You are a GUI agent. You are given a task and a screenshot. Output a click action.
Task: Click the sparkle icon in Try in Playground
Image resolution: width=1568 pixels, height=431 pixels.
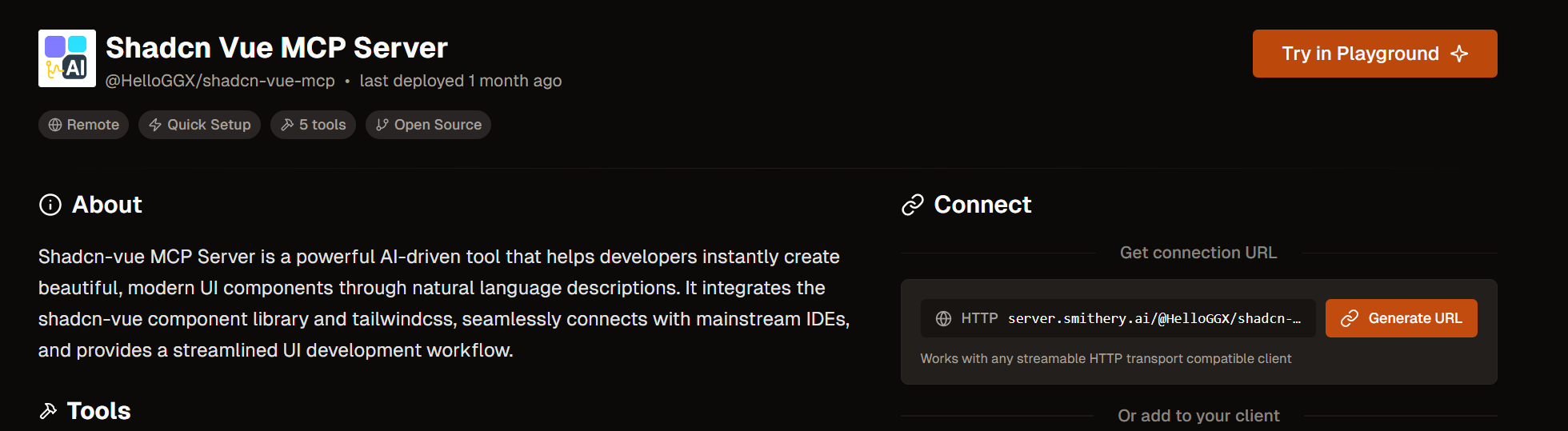[1459, 54]
